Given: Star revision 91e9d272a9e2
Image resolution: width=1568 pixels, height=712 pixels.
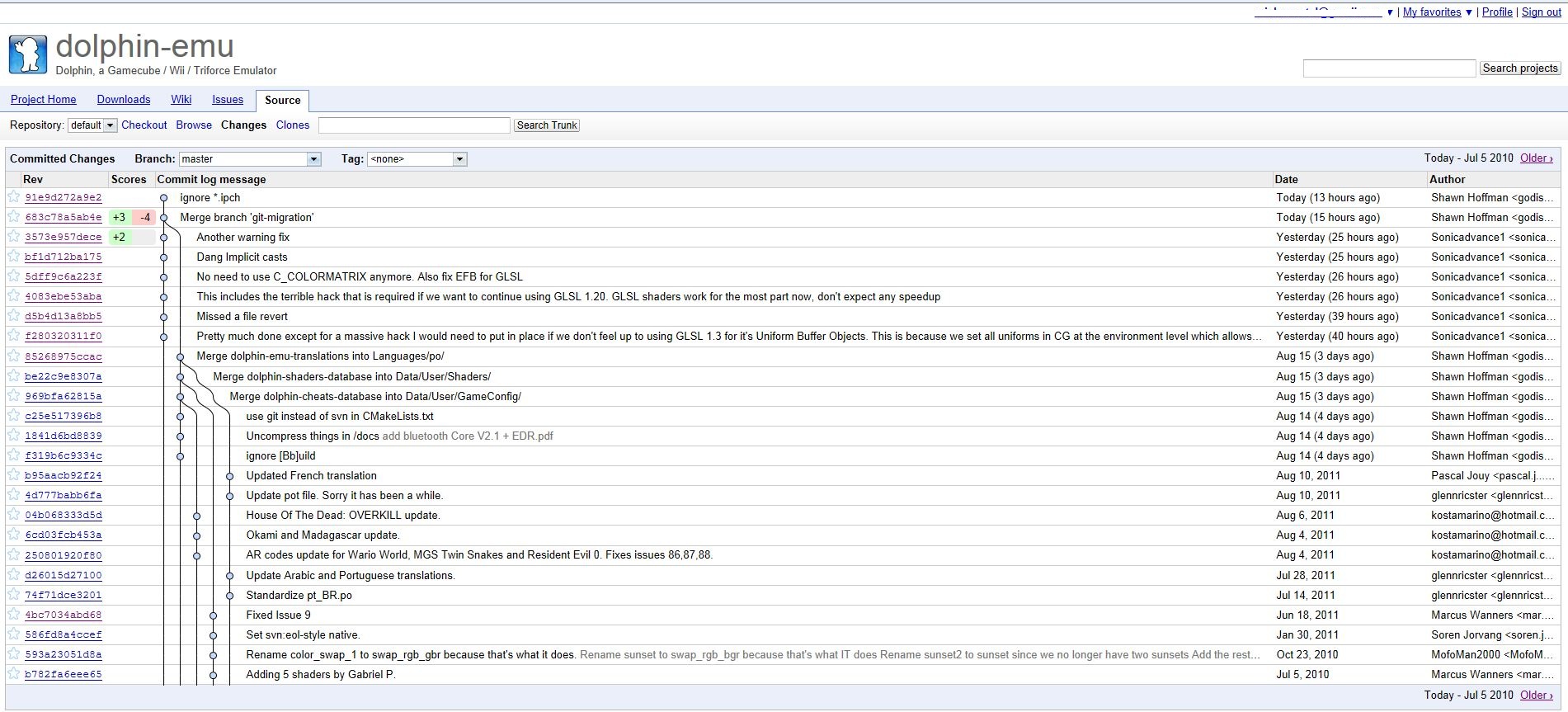Looking at the screenshot, I should 14,196.
